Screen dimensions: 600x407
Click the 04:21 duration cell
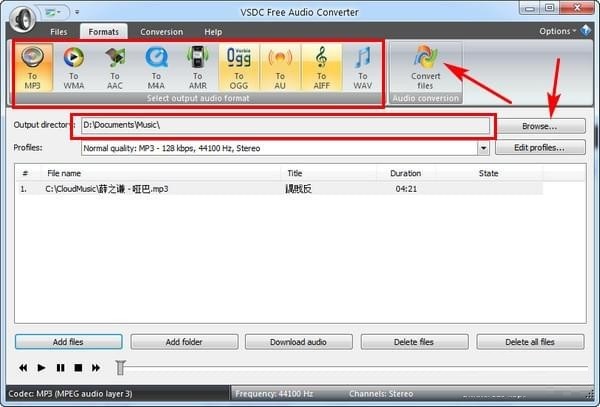tap(406, 189)
